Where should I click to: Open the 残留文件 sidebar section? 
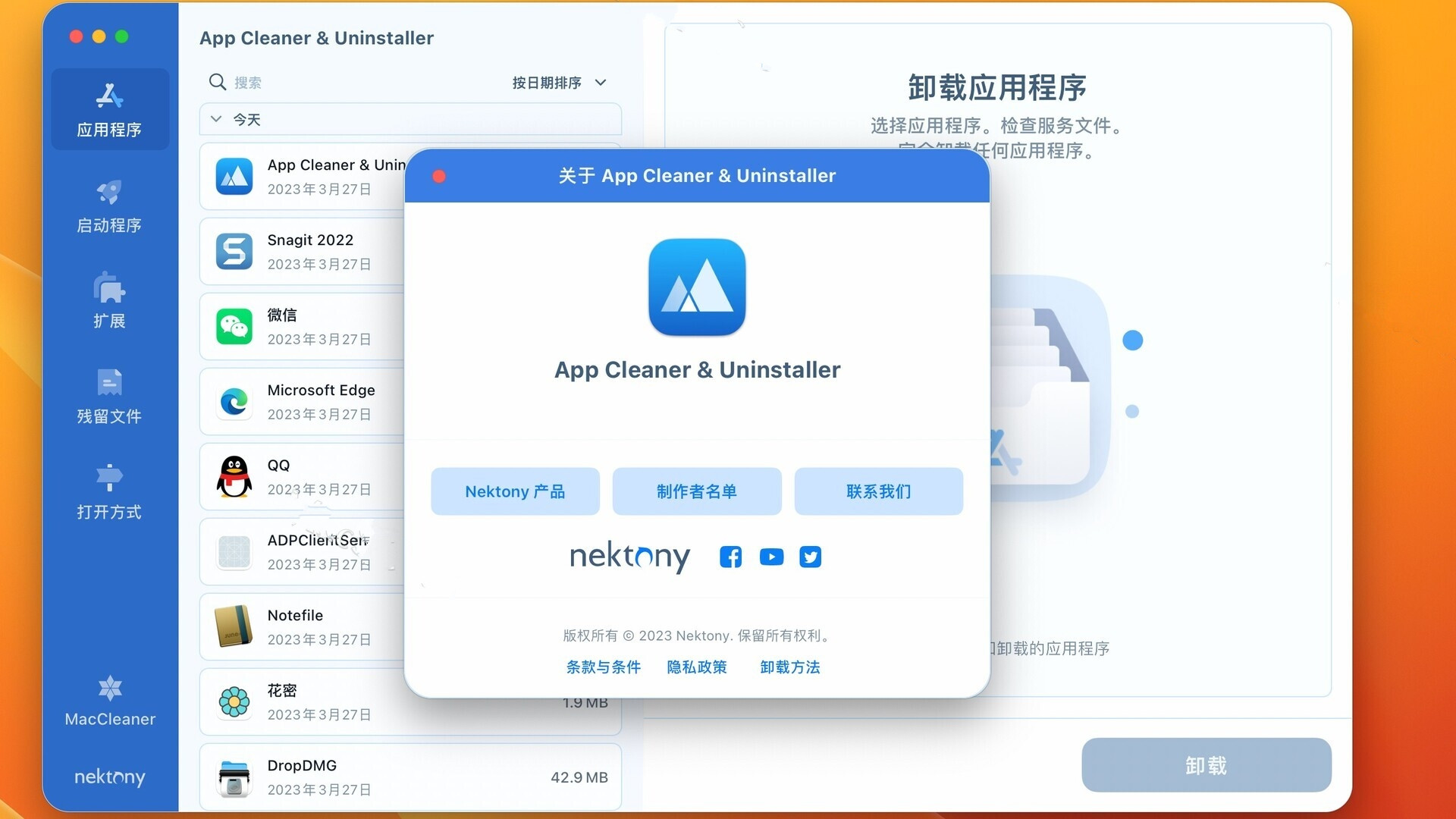tap(109, 397)
